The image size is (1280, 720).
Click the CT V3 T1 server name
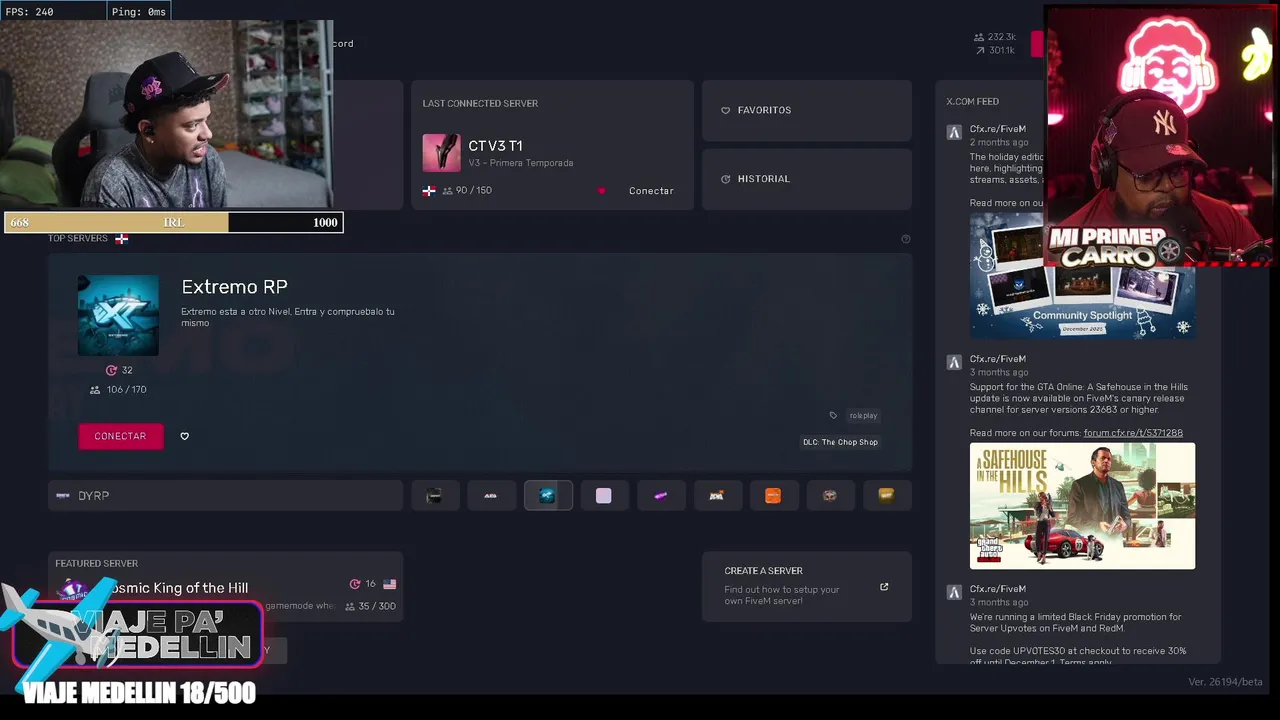tap(495, 146)
